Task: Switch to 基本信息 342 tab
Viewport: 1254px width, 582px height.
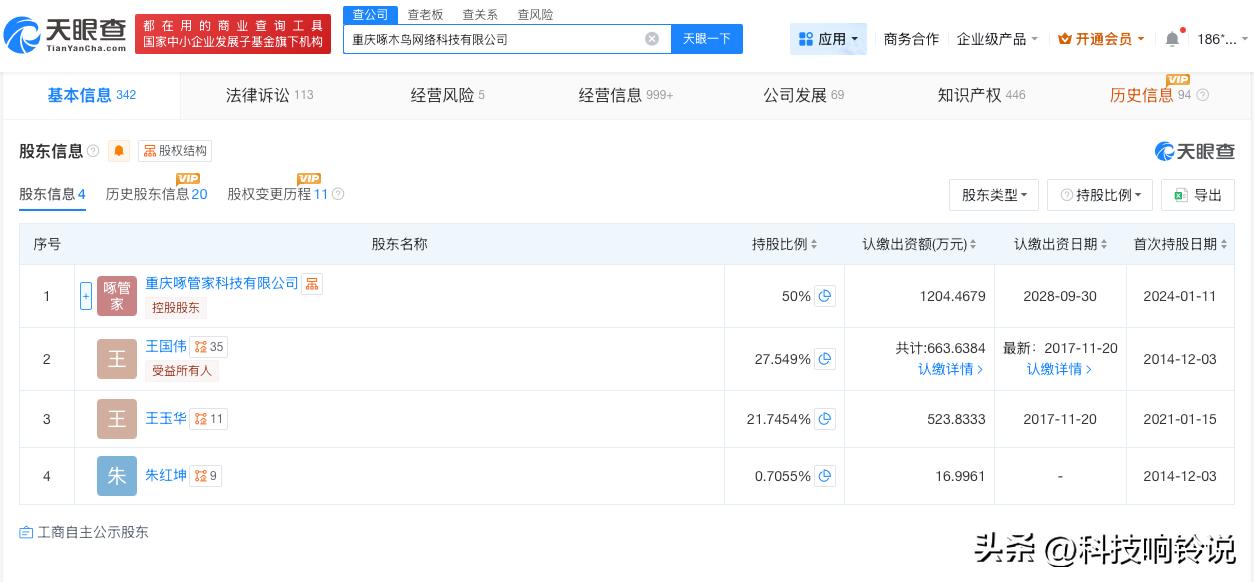Action: (x=91, y=95)
